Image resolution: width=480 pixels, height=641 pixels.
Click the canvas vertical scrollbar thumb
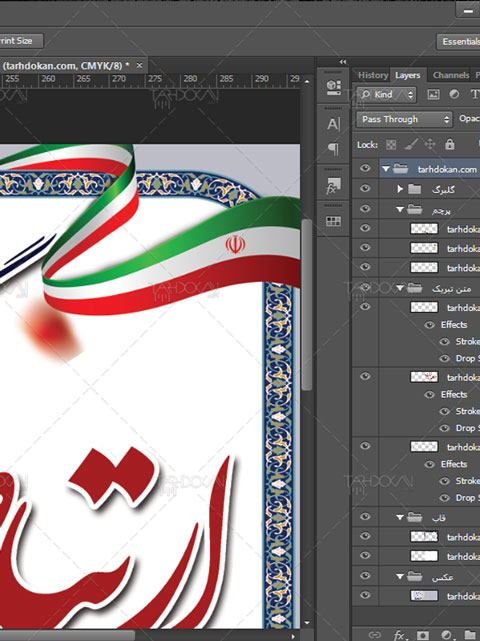click(307, 305)
